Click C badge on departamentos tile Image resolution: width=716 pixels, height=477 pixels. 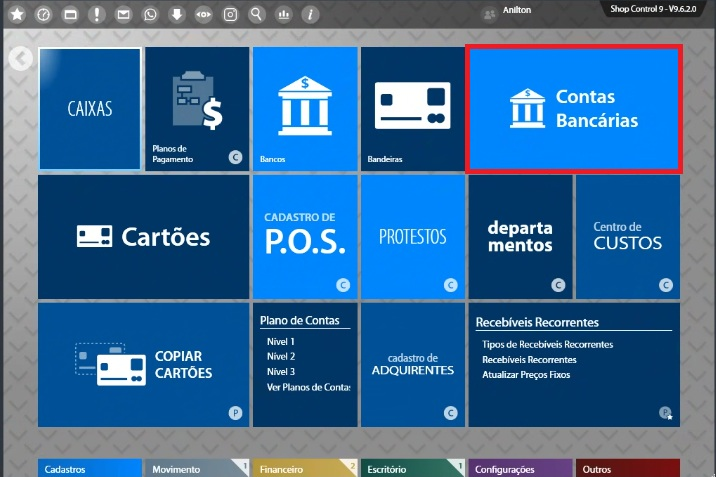[x=558, y=285]
